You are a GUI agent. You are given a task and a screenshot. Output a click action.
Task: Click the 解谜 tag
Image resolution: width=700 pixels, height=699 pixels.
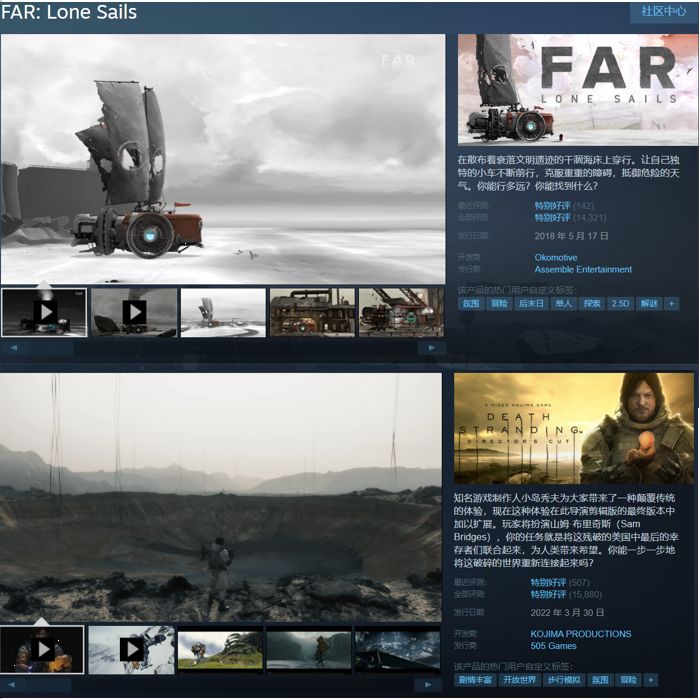(649, 304)
